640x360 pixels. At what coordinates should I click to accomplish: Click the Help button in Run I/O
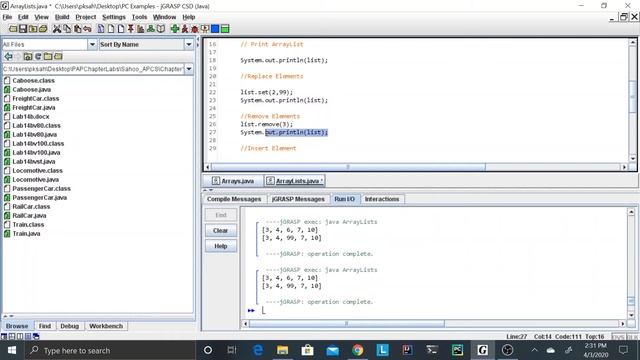[220, 246]
